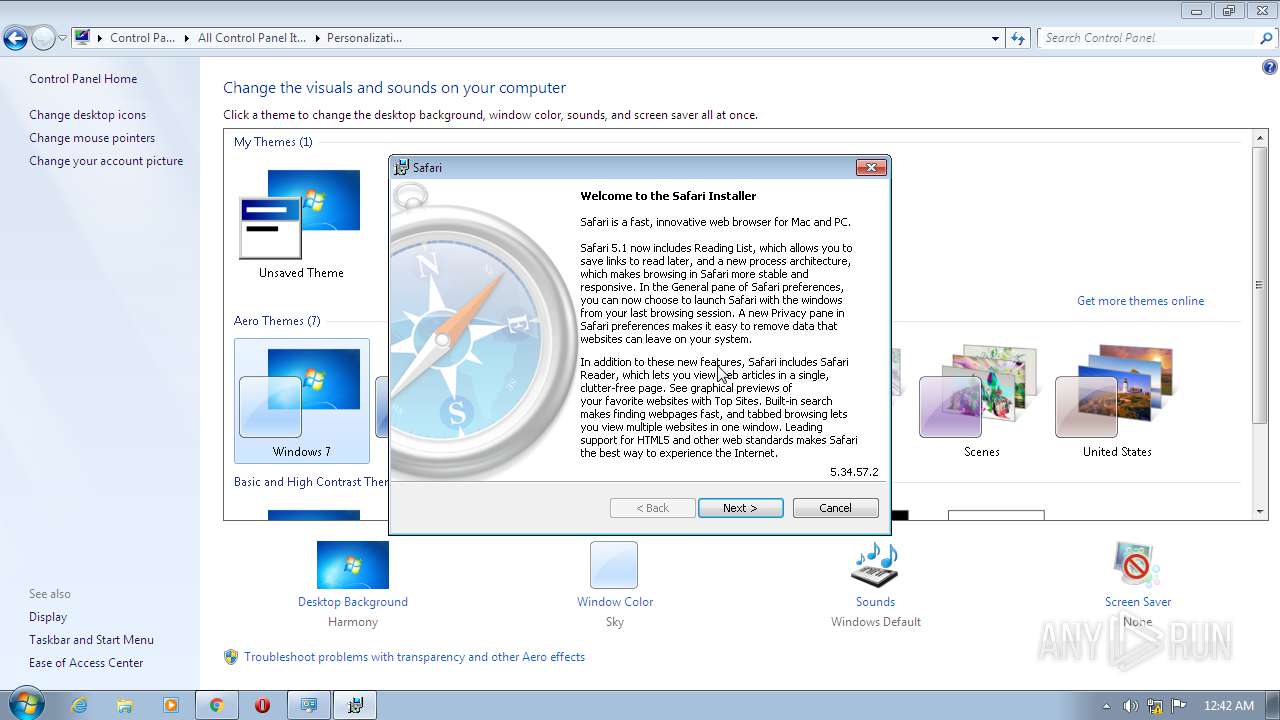Open the Display link under See also
Viewport: 1280px width, 720px height.
pyautogui.click(x=48, y=617)
